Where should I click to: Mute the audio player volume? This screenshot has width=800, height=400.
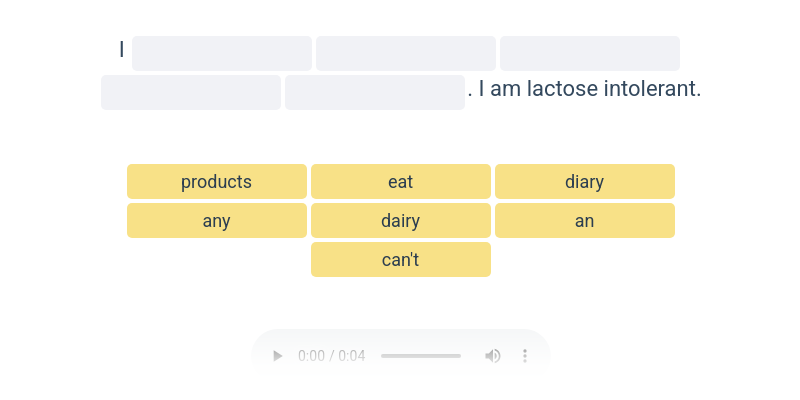[493, 356]
